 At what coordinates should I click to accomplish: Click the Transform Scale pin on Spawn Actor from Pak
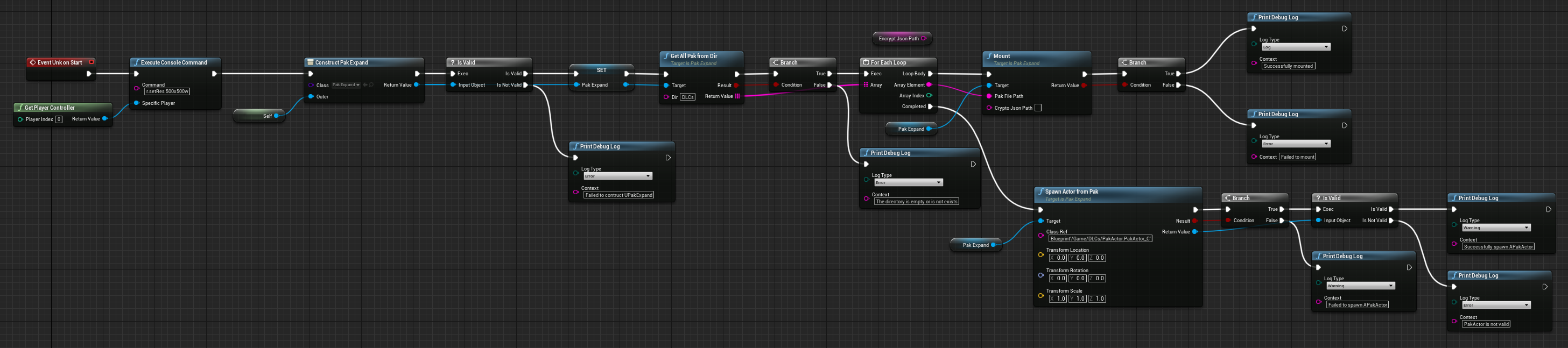pos(1041,295)
